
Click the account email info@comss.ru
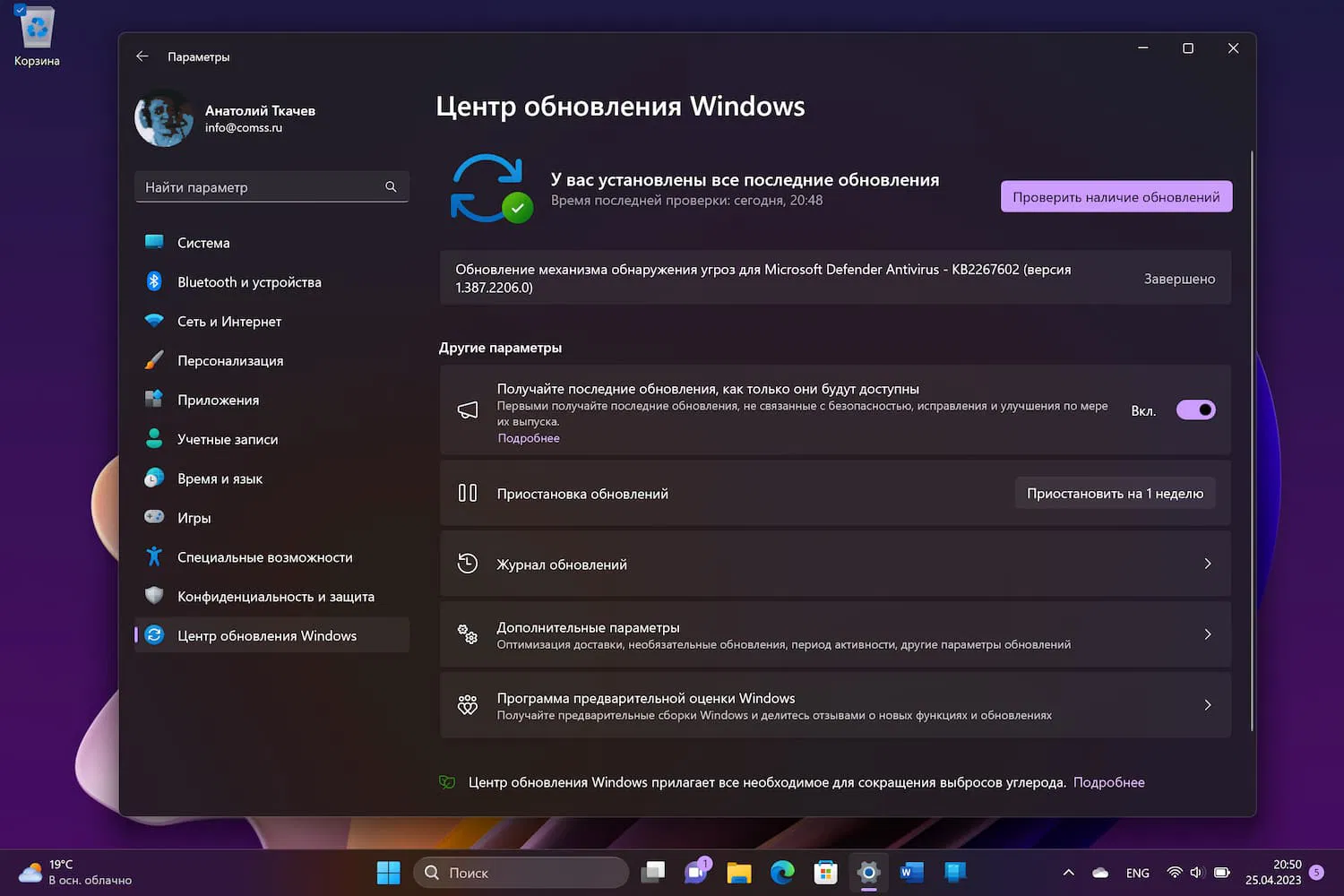(243, 128)
